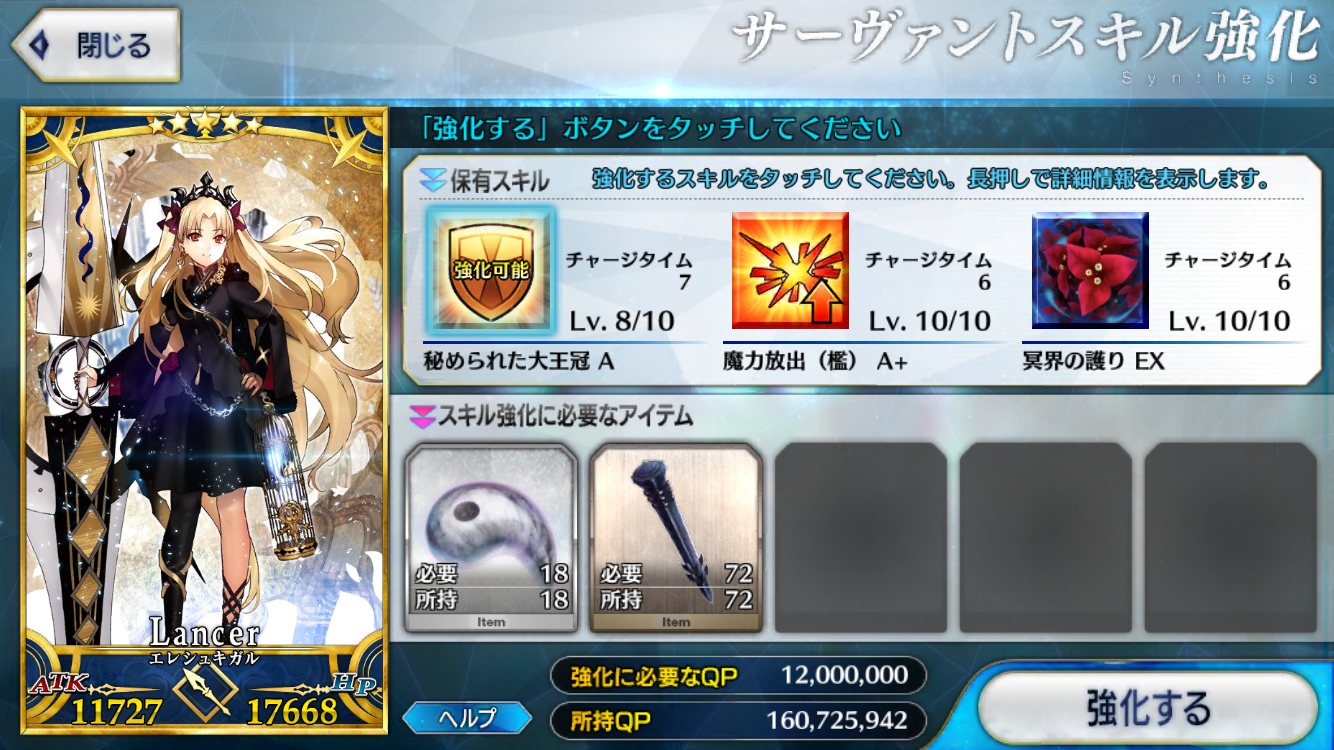The image size is (1334, 750).
Task: Select the red flower skill icon
Action: (1090, 270)
